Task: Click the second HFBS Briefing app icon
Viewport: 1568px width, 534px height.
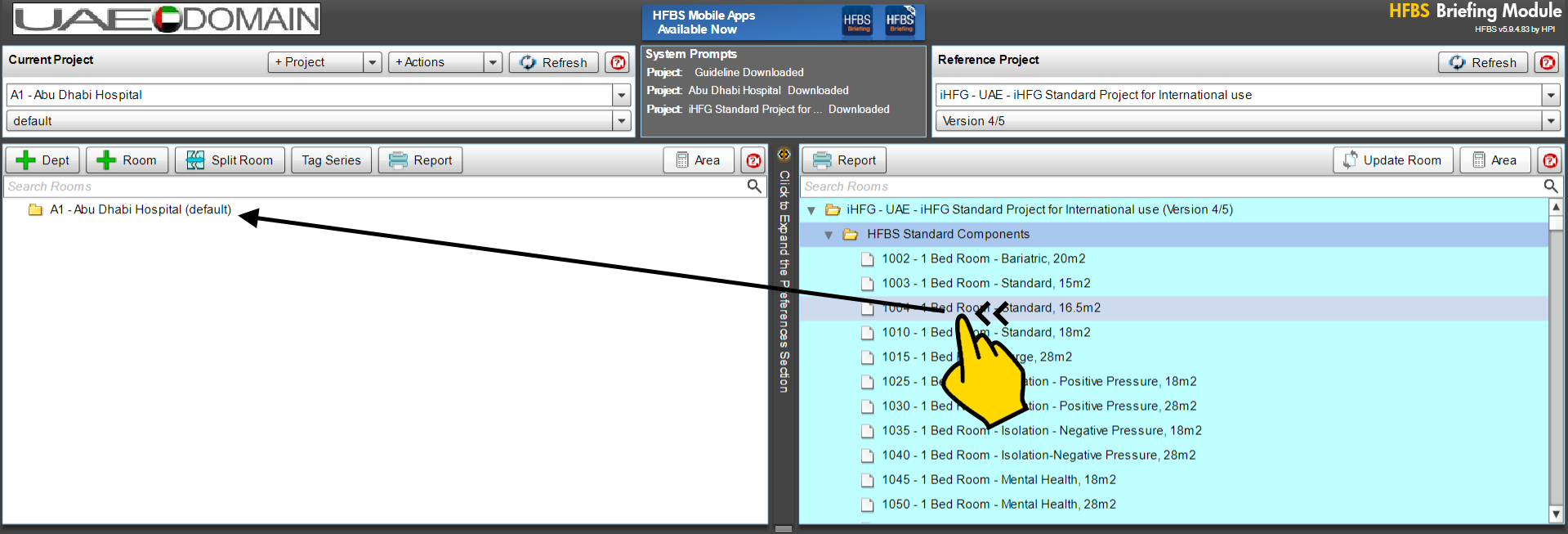Action: [900, 22]
